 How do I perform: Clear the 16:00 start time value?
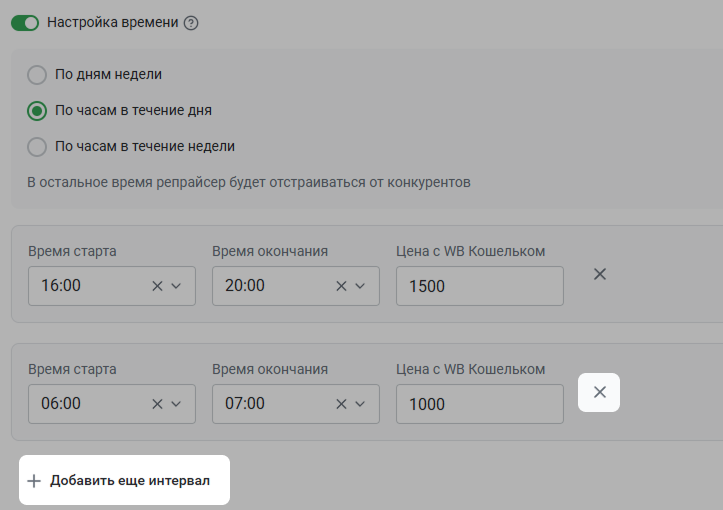pyautogui.click(x=157, y=286)
